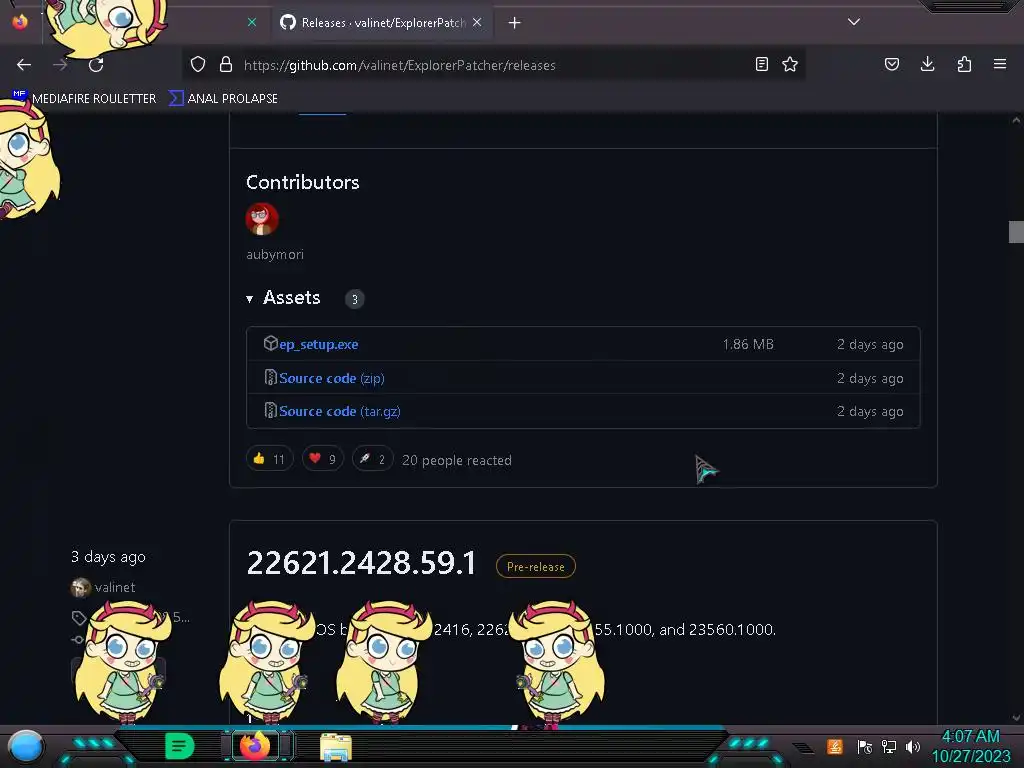Click the scrollbar down arrow

[x=1016, y=718]
